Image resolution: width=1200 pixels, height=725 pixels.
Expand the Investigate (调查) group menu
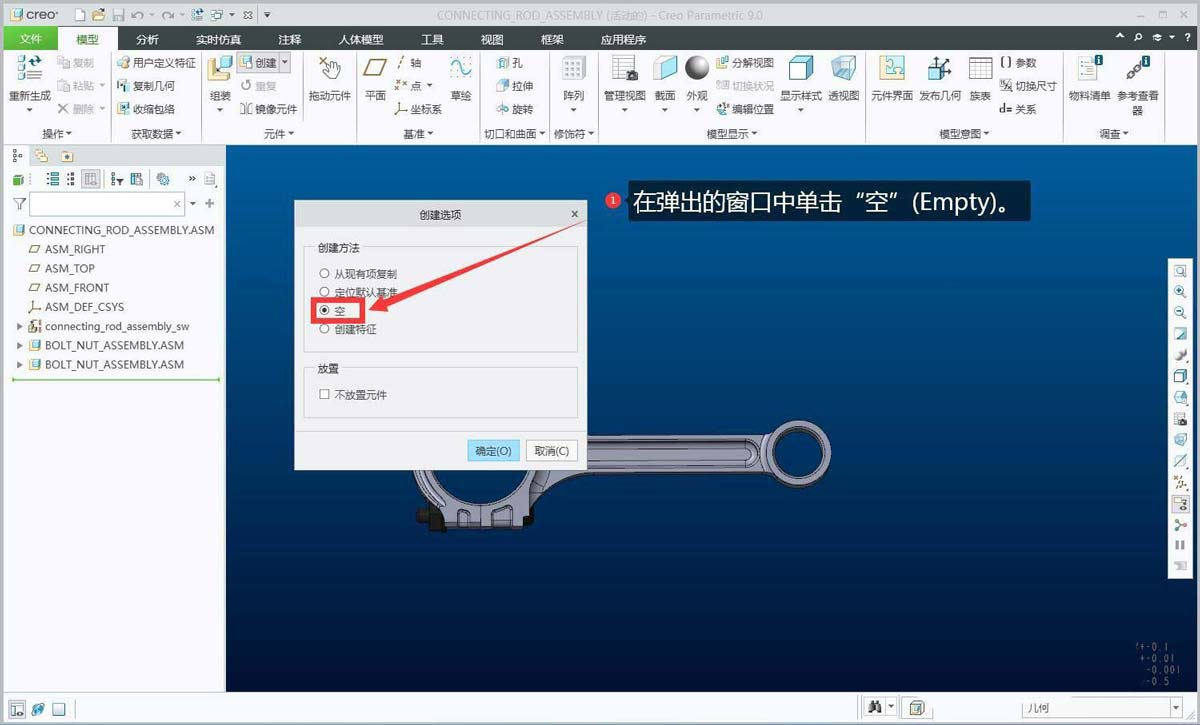point(1114,134)
